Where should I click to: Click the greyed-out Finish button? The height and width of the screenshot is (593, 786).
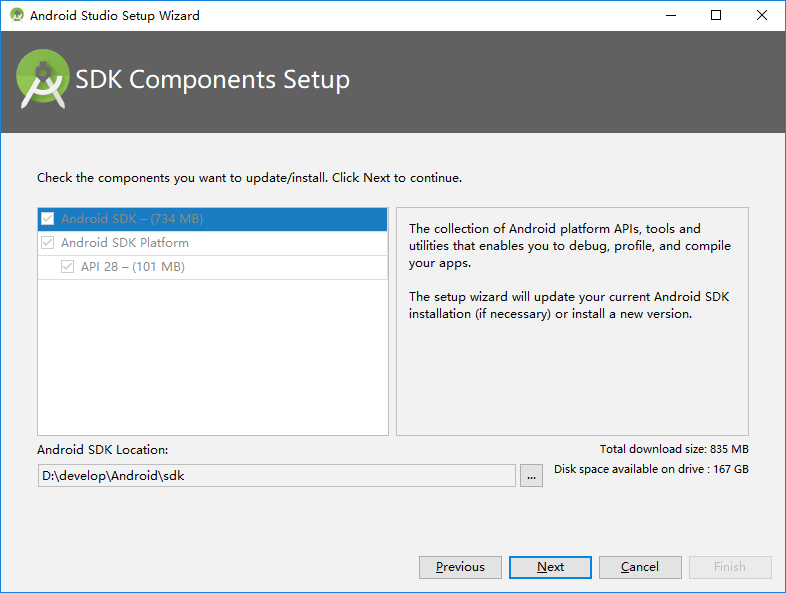coord(730,567)
